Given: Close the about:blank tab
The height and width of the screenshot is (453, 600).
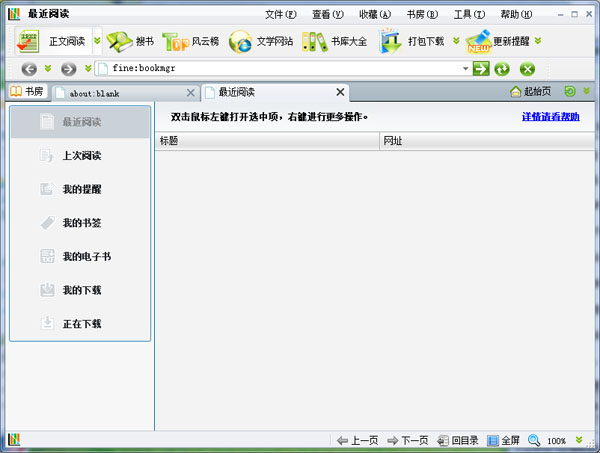Looking at the screenshot, I should (191, 93).
